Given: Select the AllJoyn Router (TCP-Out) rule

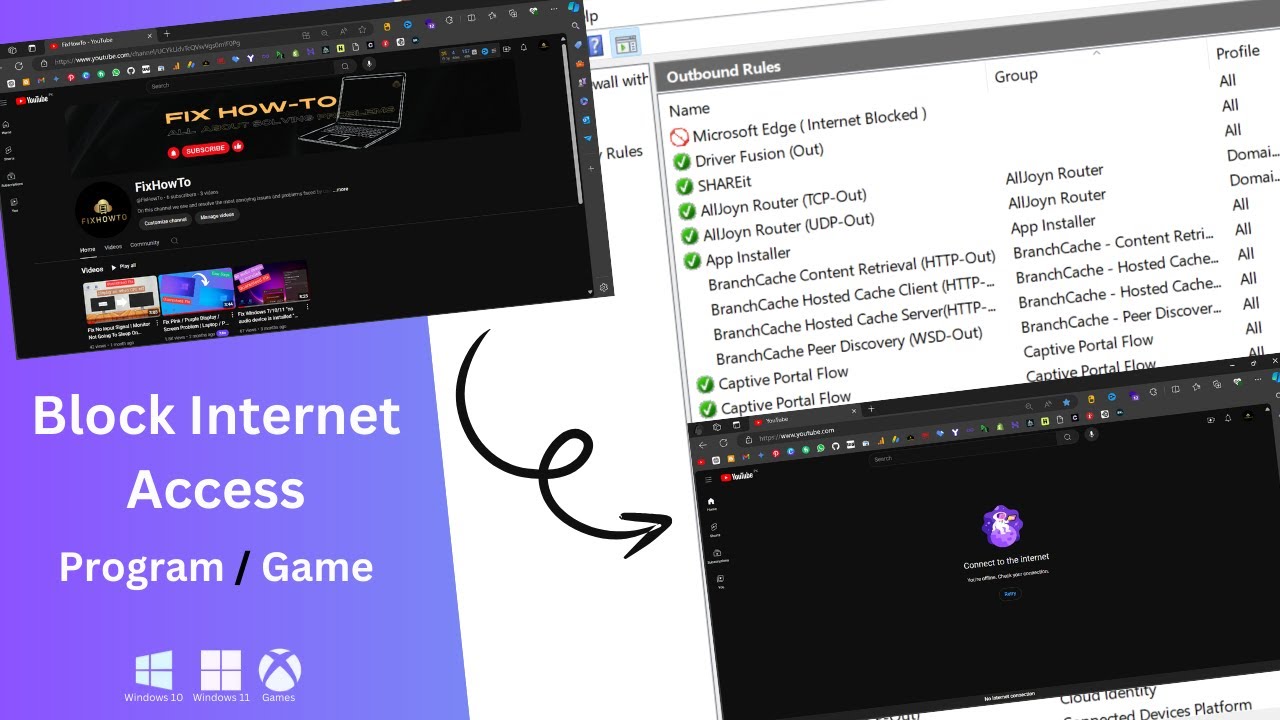Looking at the screenshot, I should coord(783,203).
